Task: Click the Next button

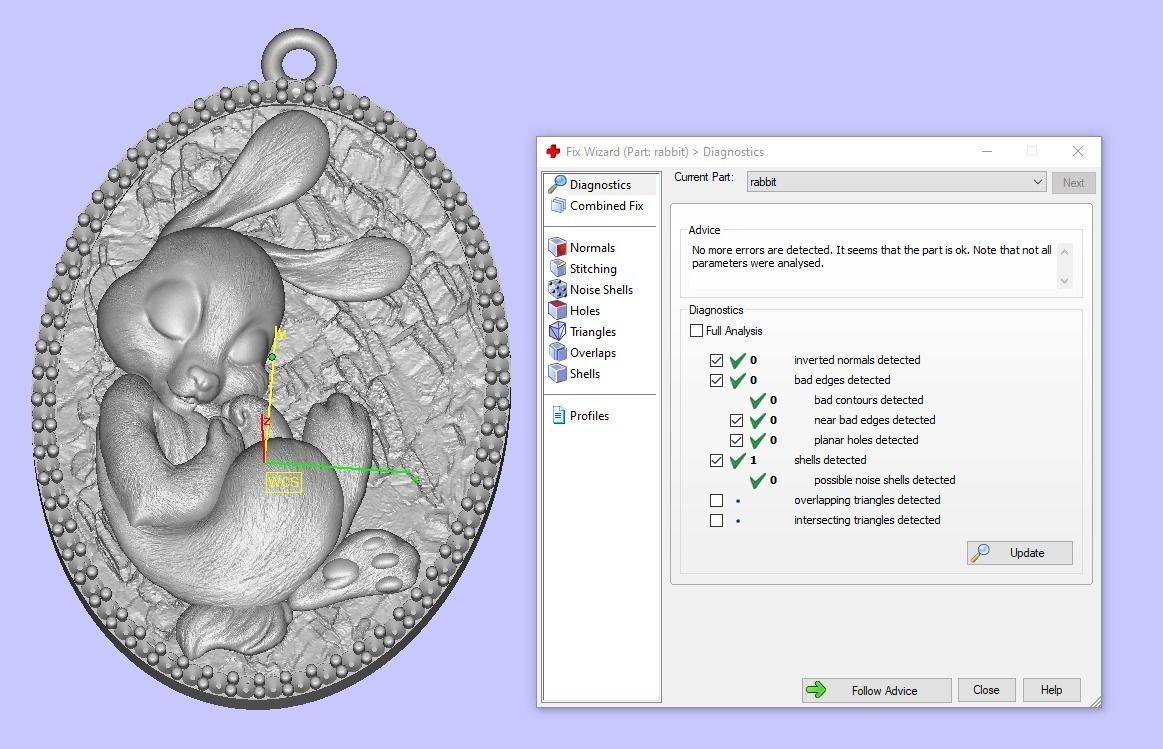Action: [x=1073, y=182]
